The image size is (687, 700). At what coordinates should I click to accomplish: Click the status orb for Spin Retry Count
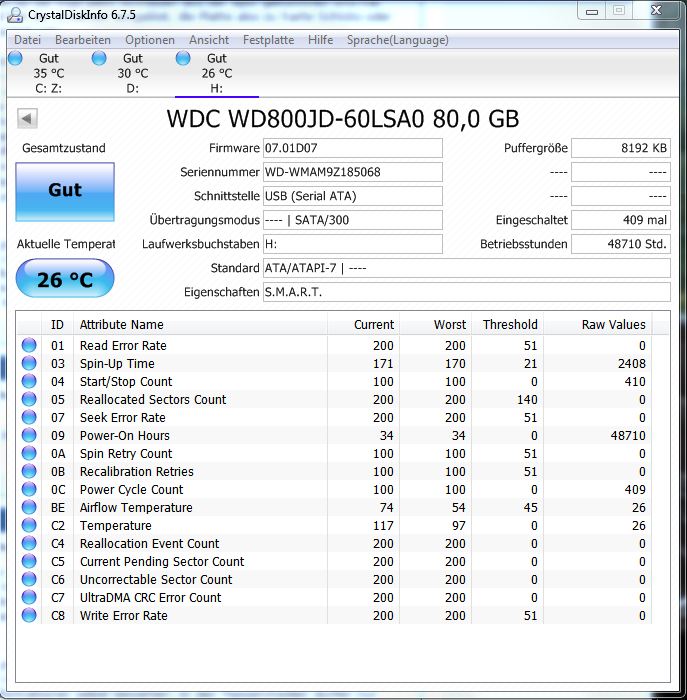[29, 453]
